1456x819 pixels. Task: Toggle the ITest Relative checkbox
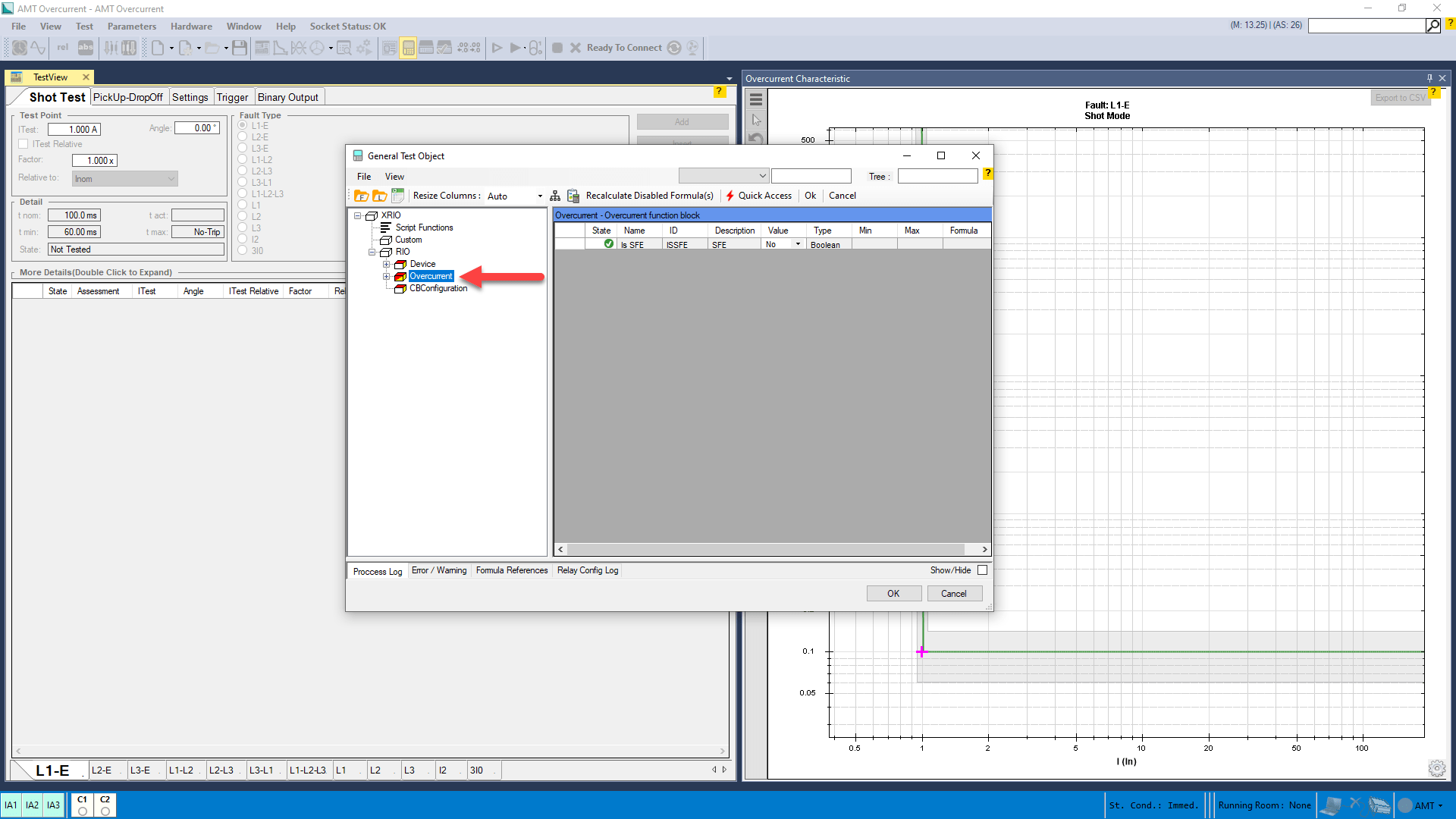point(24,144)
